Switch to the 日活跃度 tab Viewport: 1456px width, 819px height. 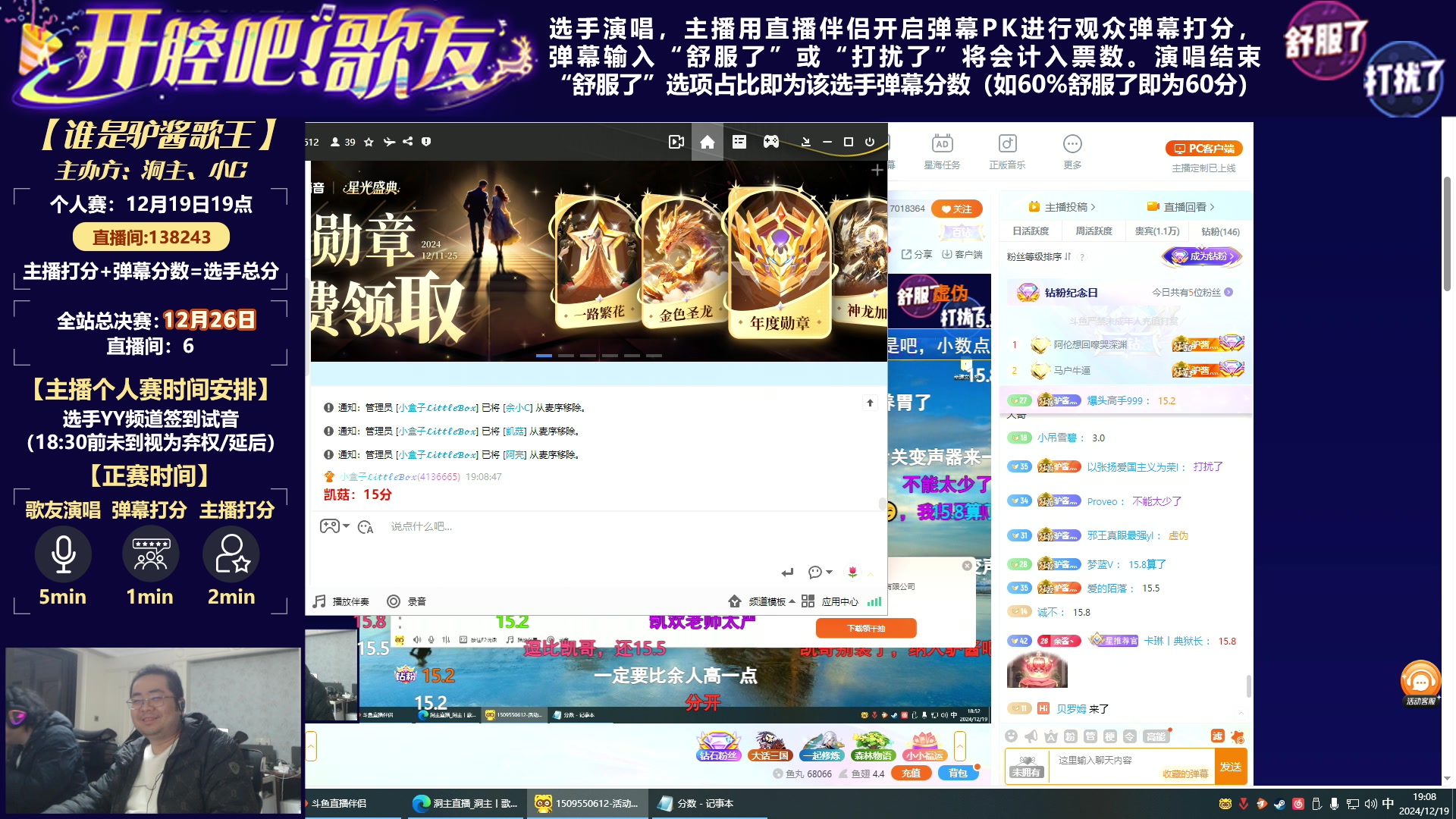click(x=1031, y=231)
